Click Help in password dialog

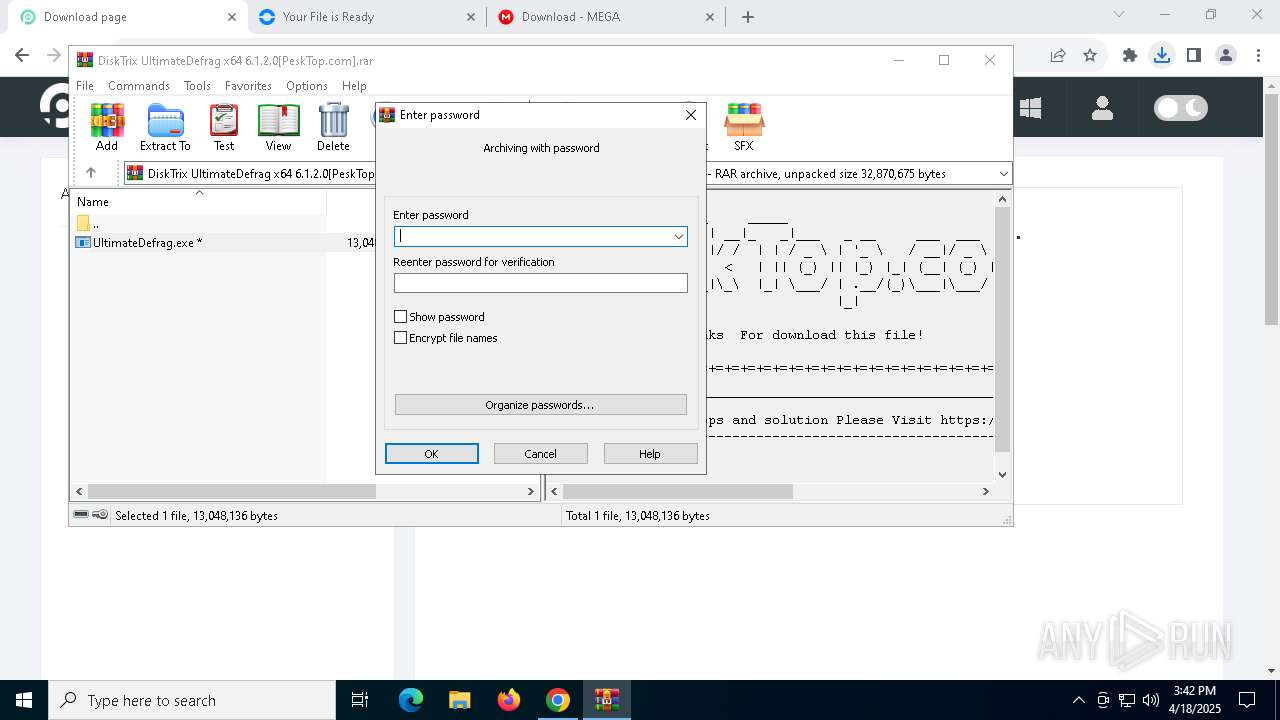[650, 454]
